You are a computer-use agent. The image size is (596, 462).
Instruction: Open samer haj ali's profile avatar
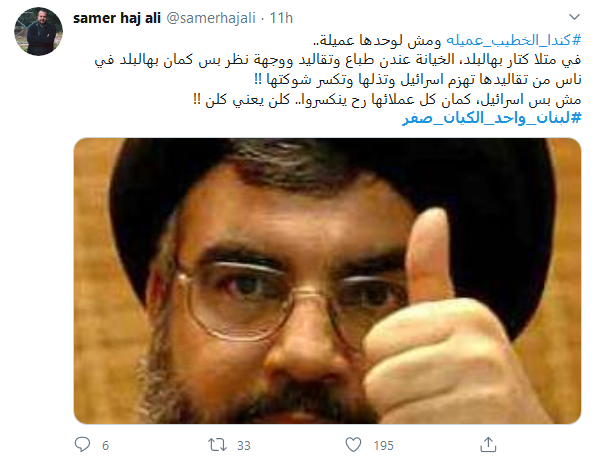38,31
